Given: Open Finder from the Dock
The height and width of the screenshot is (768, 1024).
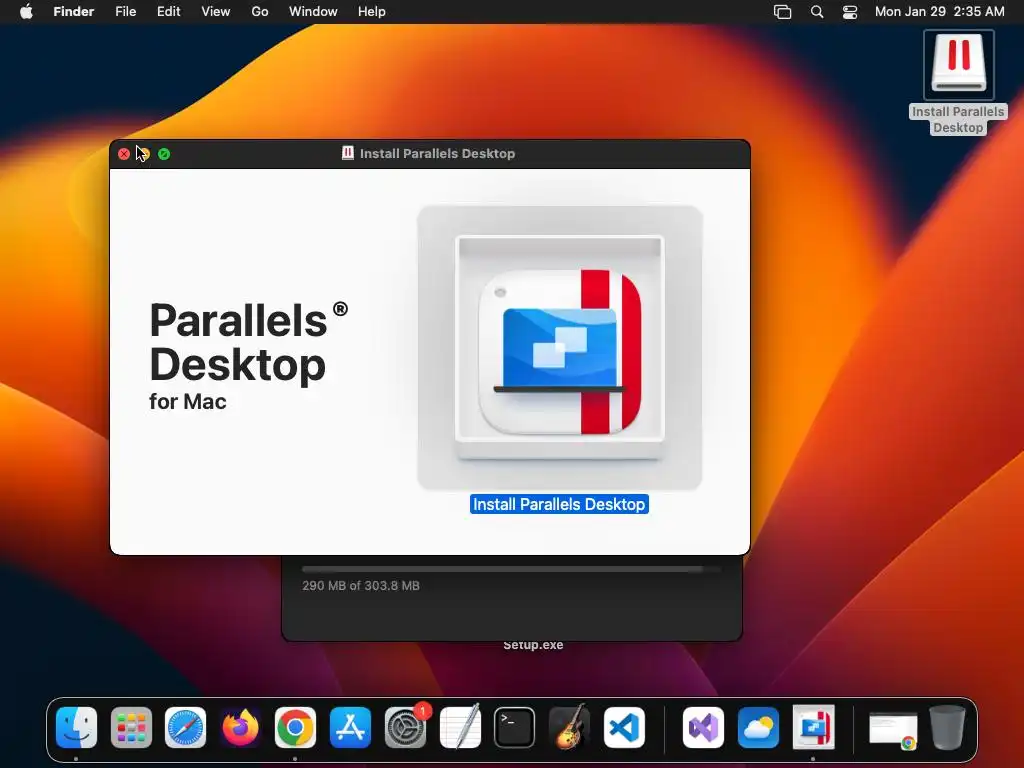Looking at the screenshot, I should tap(76, 728).
